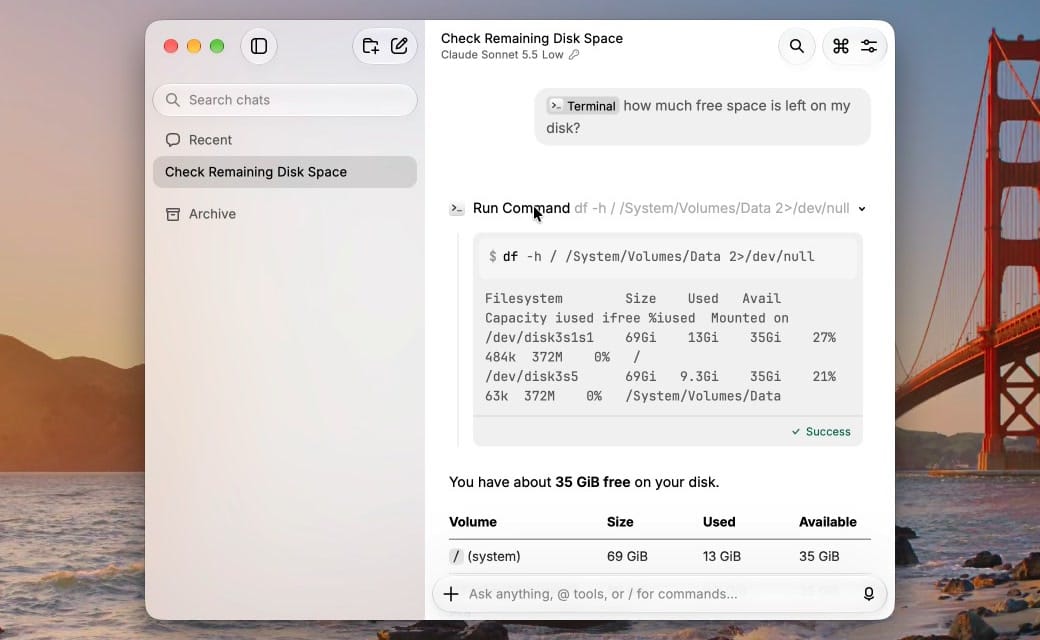Click the Recent chat bubble icon
This screenshot has height=640, width=1040.
pyautogui.click(x=172, y=140)
